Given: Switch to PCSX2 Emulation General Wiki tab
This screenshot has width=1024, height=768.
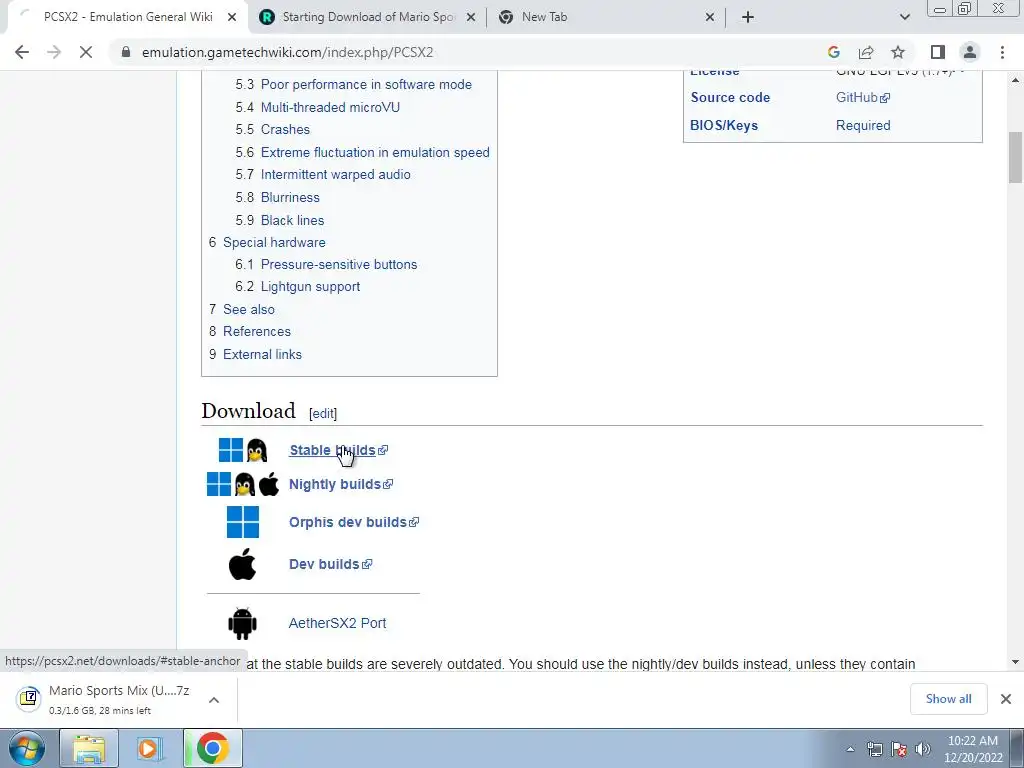Looking at the screenshot, I should (x=128, y=17).
